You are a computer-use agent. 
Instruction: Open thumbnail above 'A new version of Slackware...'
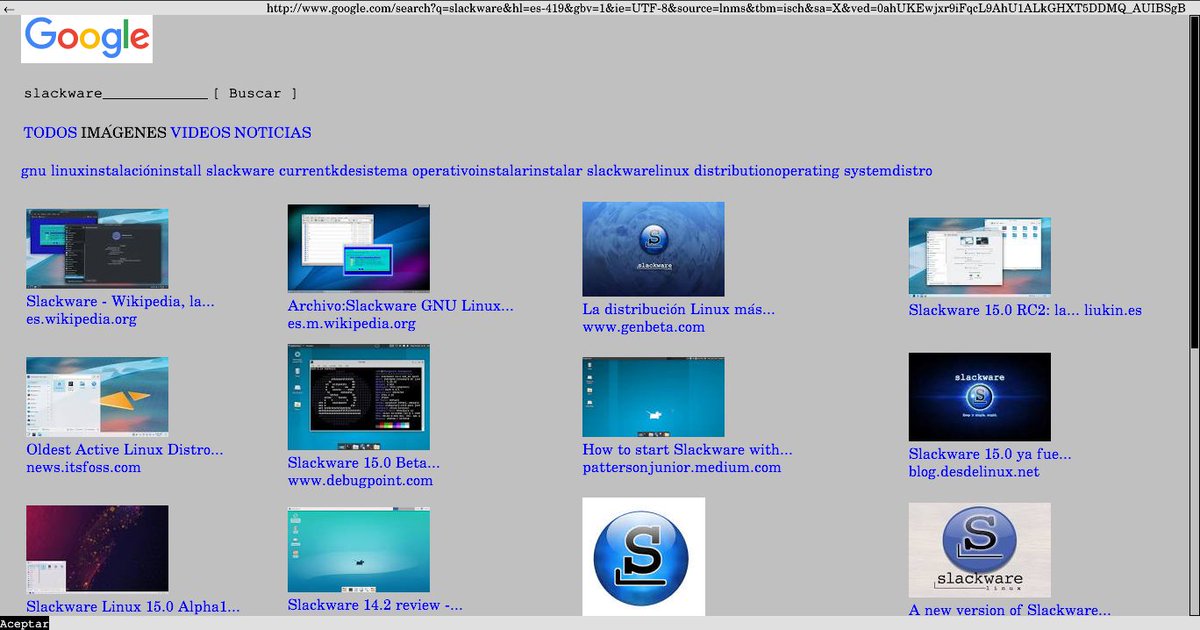980,550
